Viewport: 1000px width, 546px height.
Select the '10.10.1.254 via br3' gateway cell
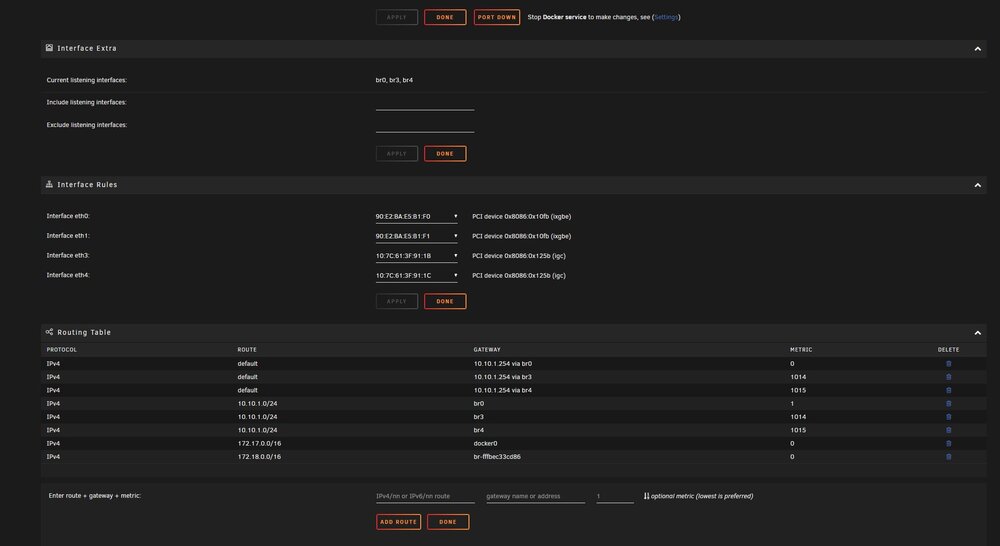click(x=503, y=377)
